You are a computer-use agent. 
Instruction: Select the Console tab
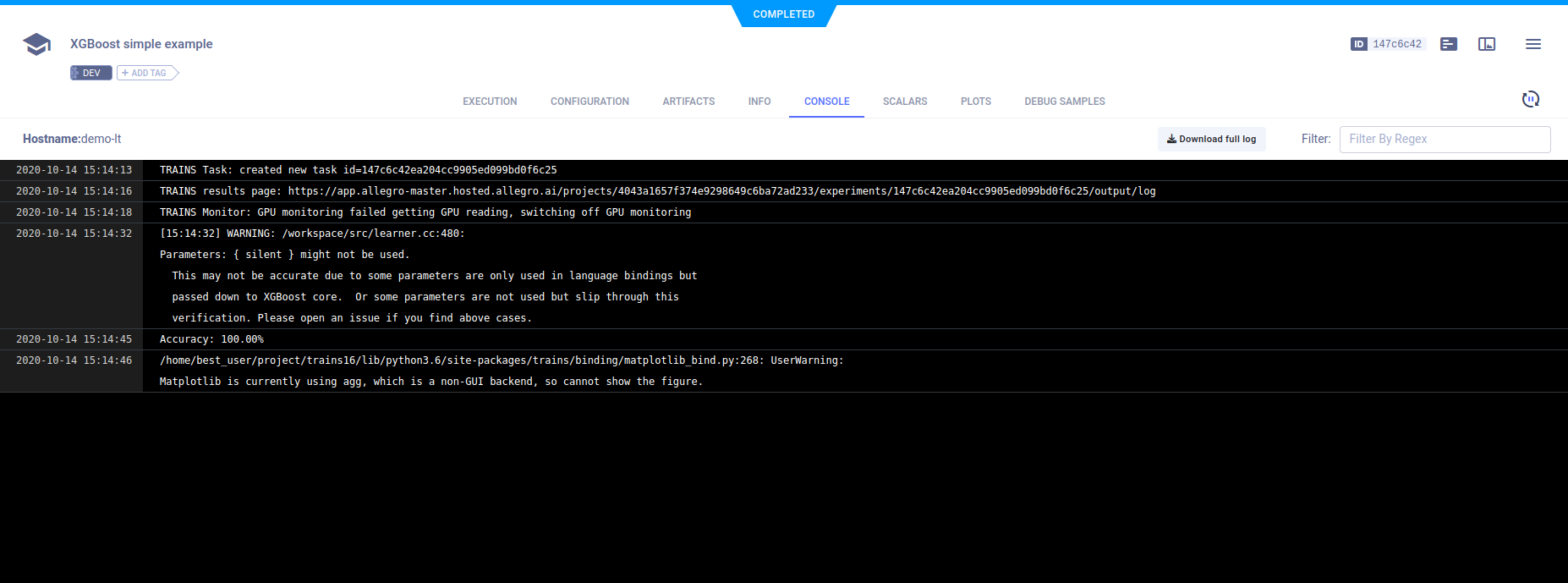tap(826, 102)
